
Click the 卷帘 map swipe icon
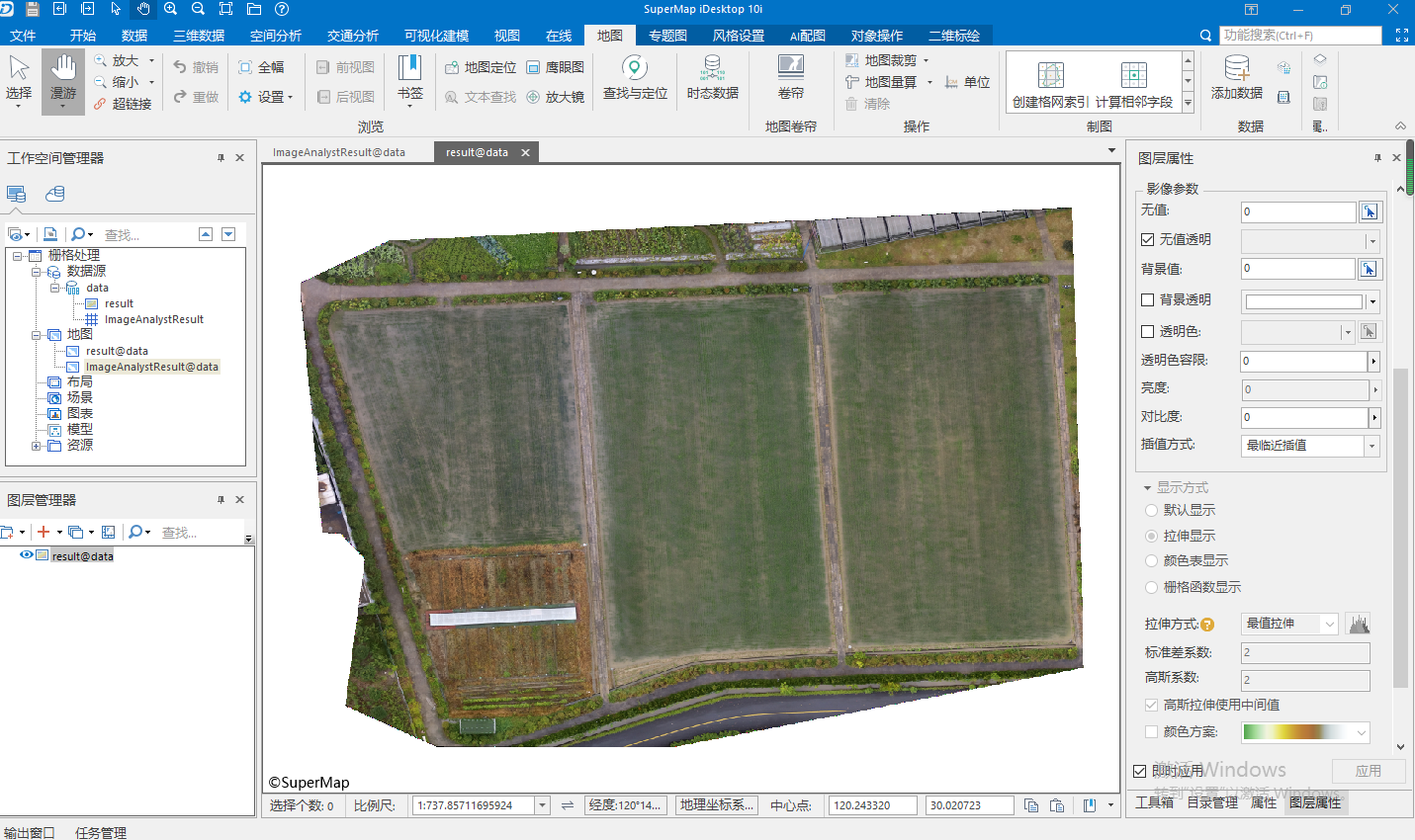pyautogui.click(x=790, y=77)
